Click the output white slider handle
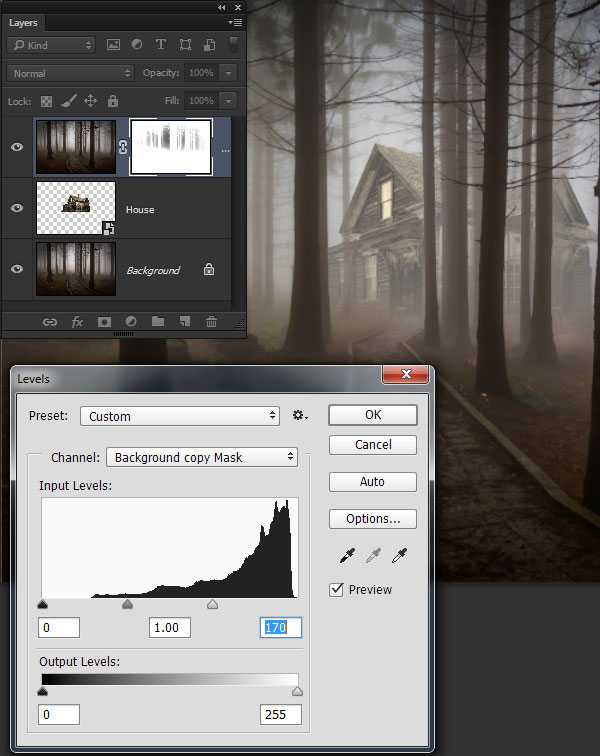The image size is (600, 756). click(298, 691)
